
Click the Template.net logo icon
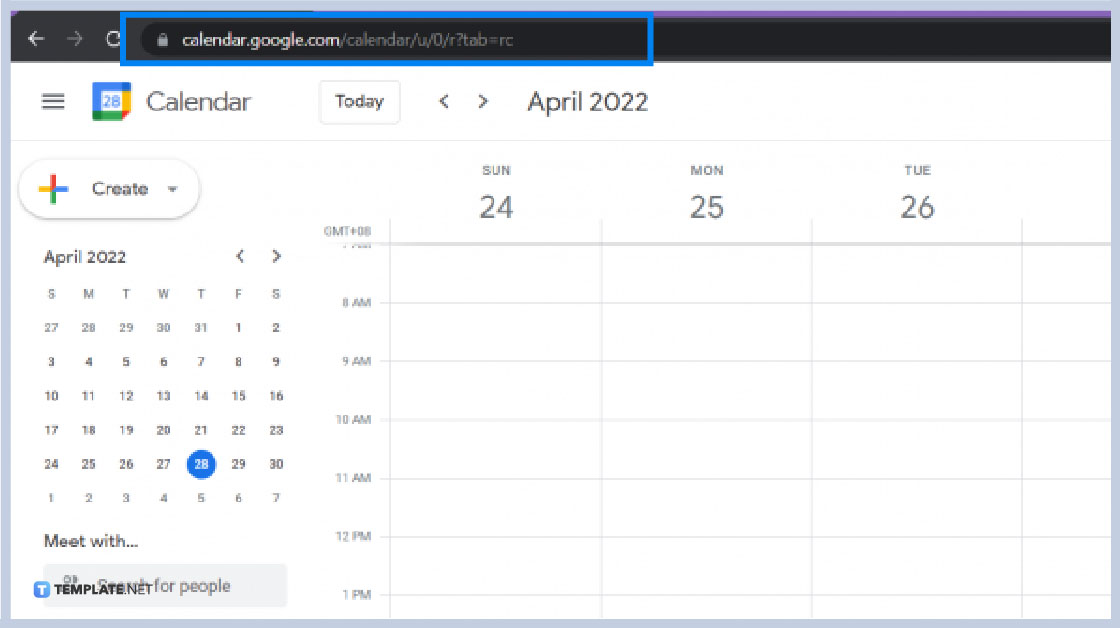click(x=43, y=590)
